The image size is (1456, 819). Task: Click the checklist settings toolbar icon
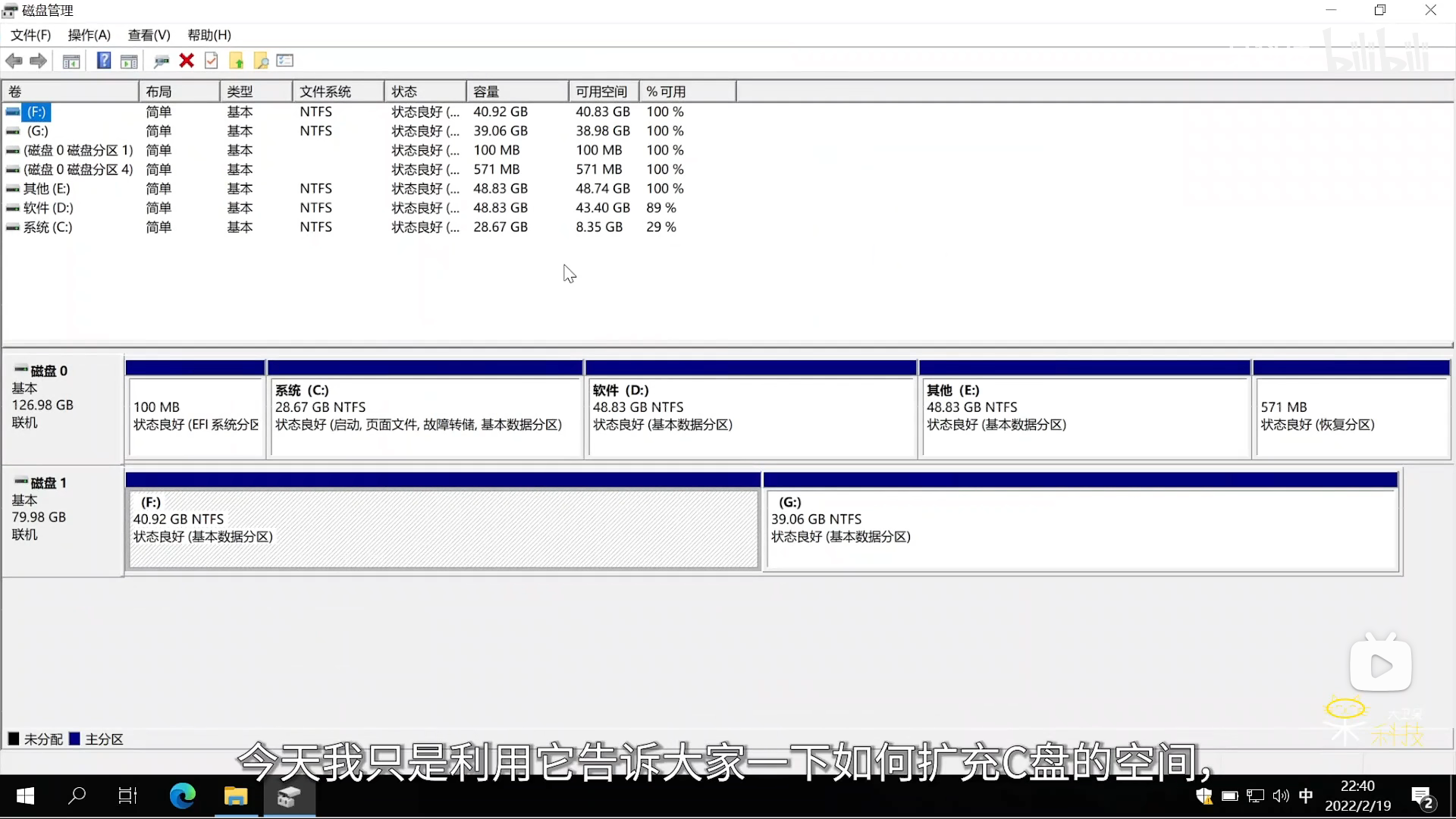coord(285,61)
